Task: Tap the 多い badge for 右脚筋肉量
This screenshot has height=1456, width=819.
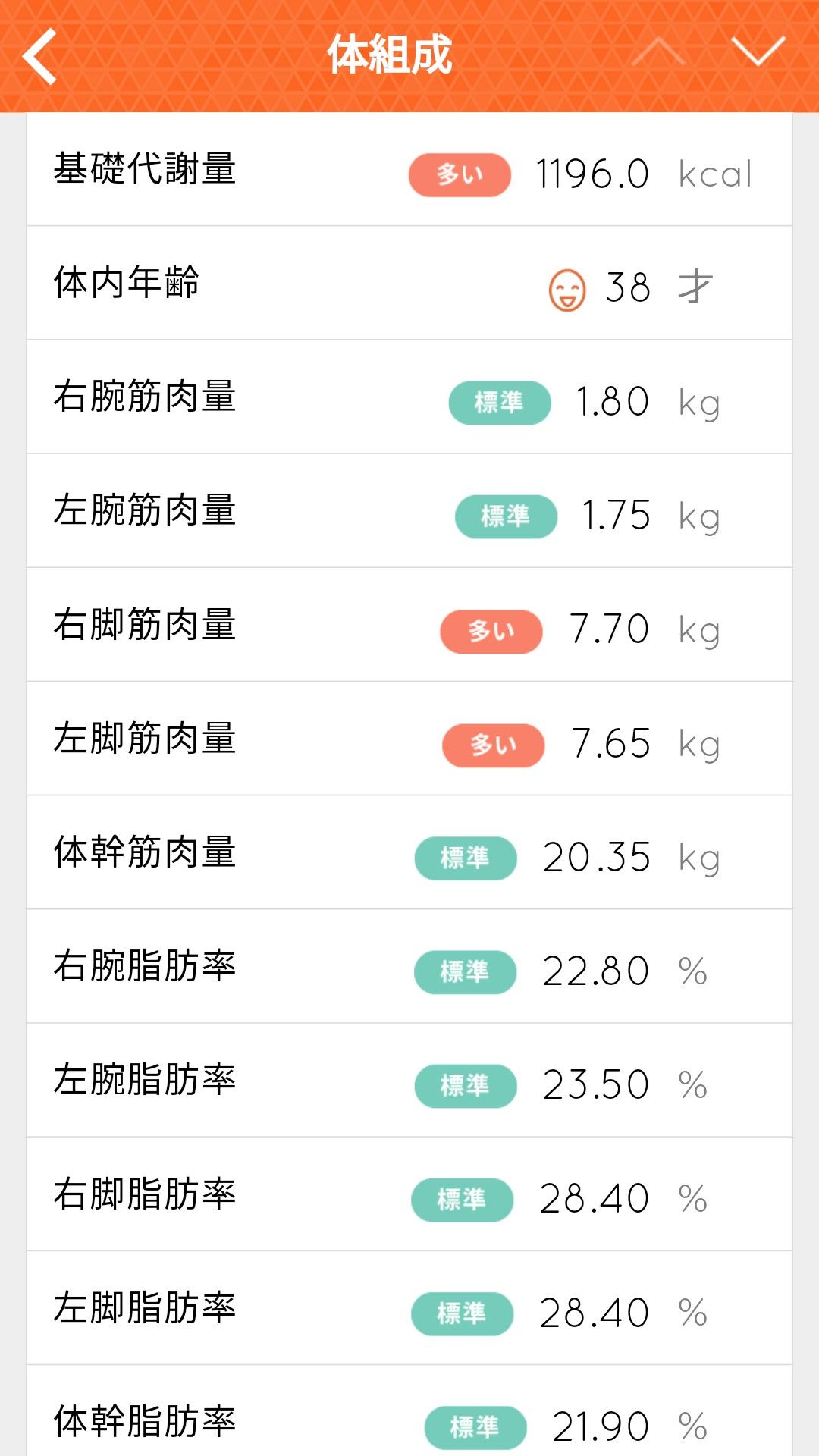Action: (x=491, y=631)
